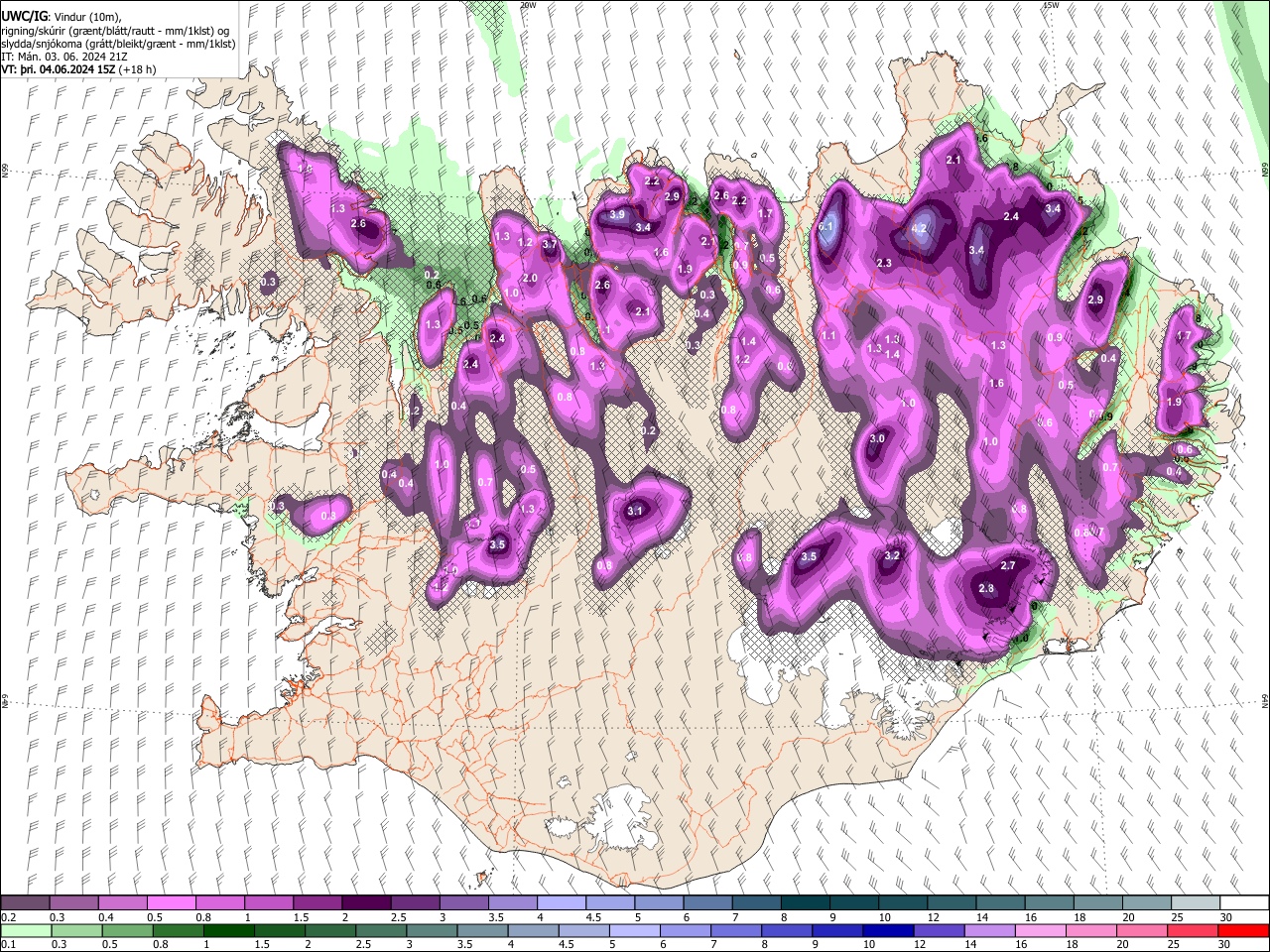Click the bright pink 0.5 snow legend swatch
Screen dimensions: 1270x952
click(171, 902)
